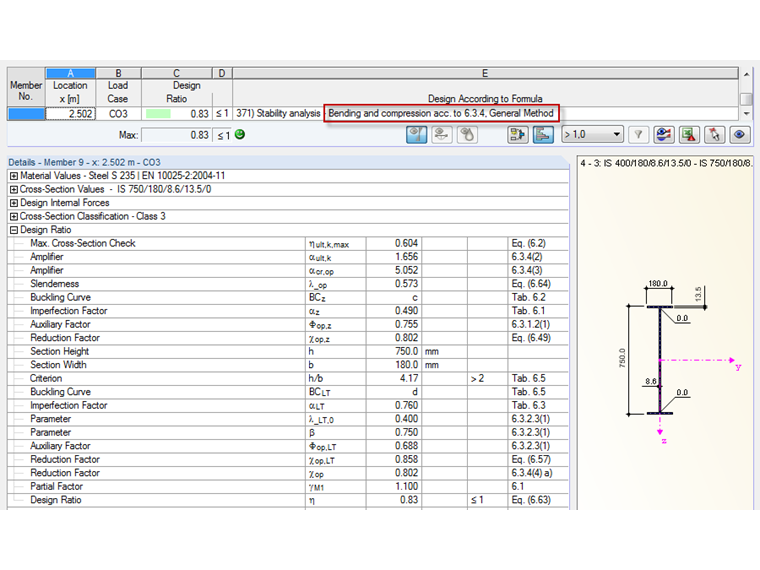
Task: Click the y-axis label in section drawing
Action: (738, 367)
